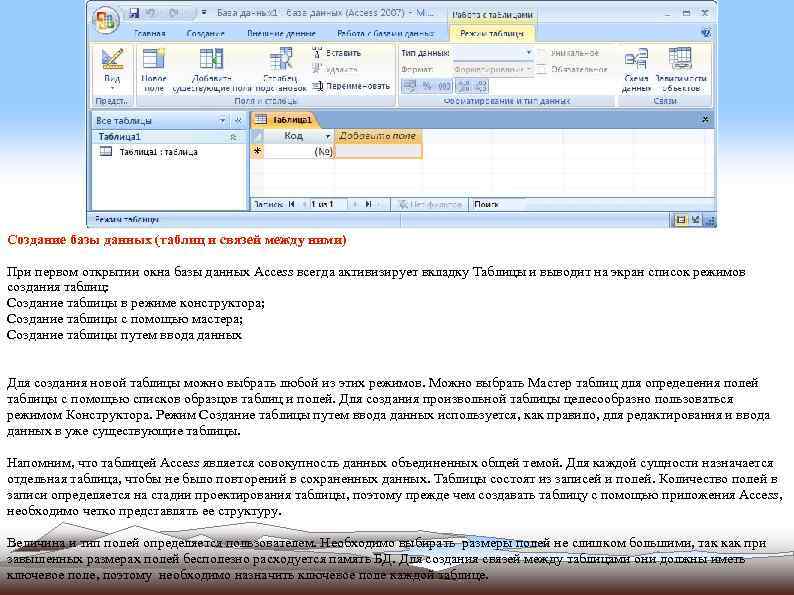Viewport: 794px width, 595px height.
Task: Click the currency format icon
Action: (409, 86)
